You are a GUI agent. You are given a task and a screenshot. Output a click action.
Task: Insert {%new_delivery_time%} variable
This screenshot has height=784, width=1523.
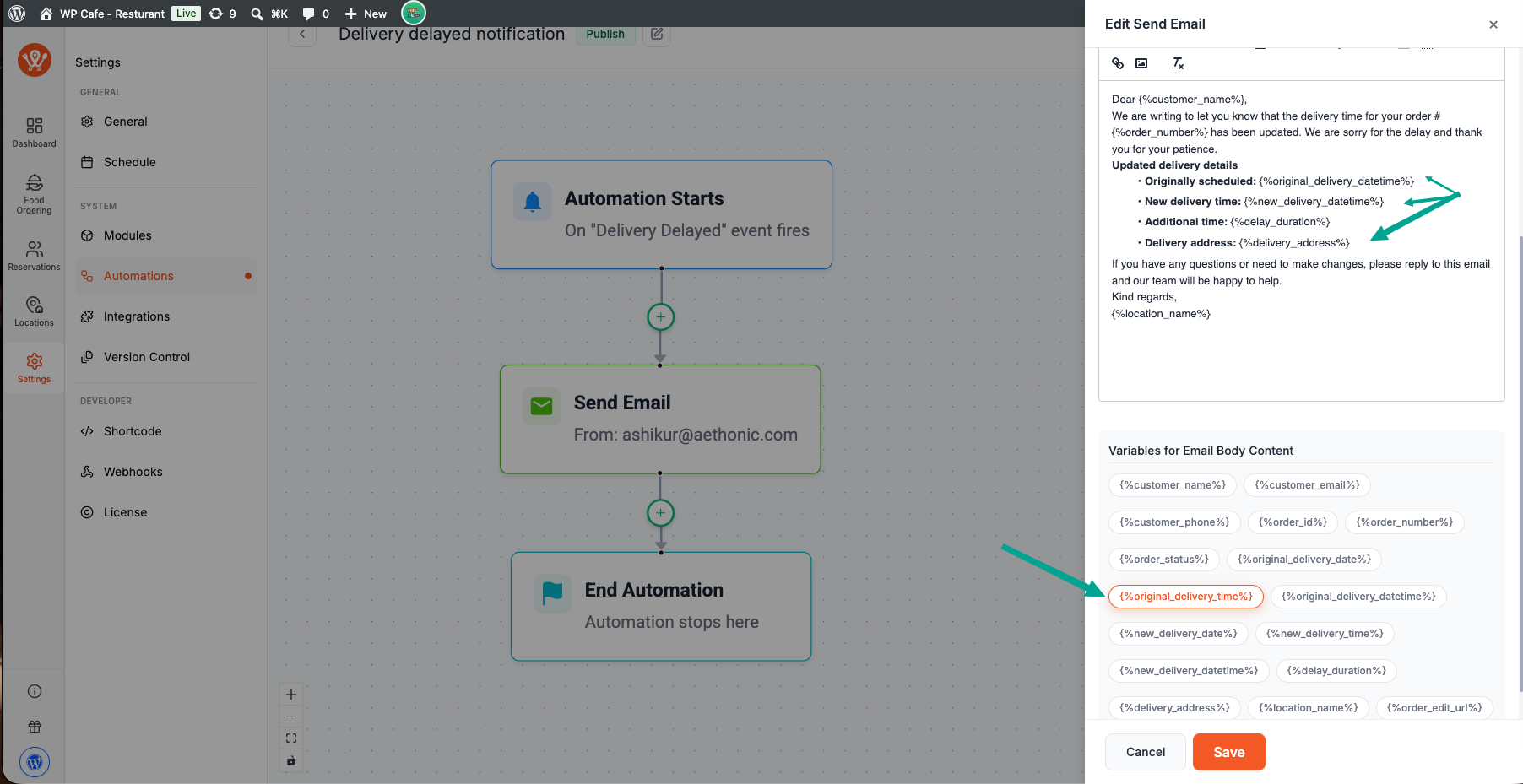point(1325,634)
